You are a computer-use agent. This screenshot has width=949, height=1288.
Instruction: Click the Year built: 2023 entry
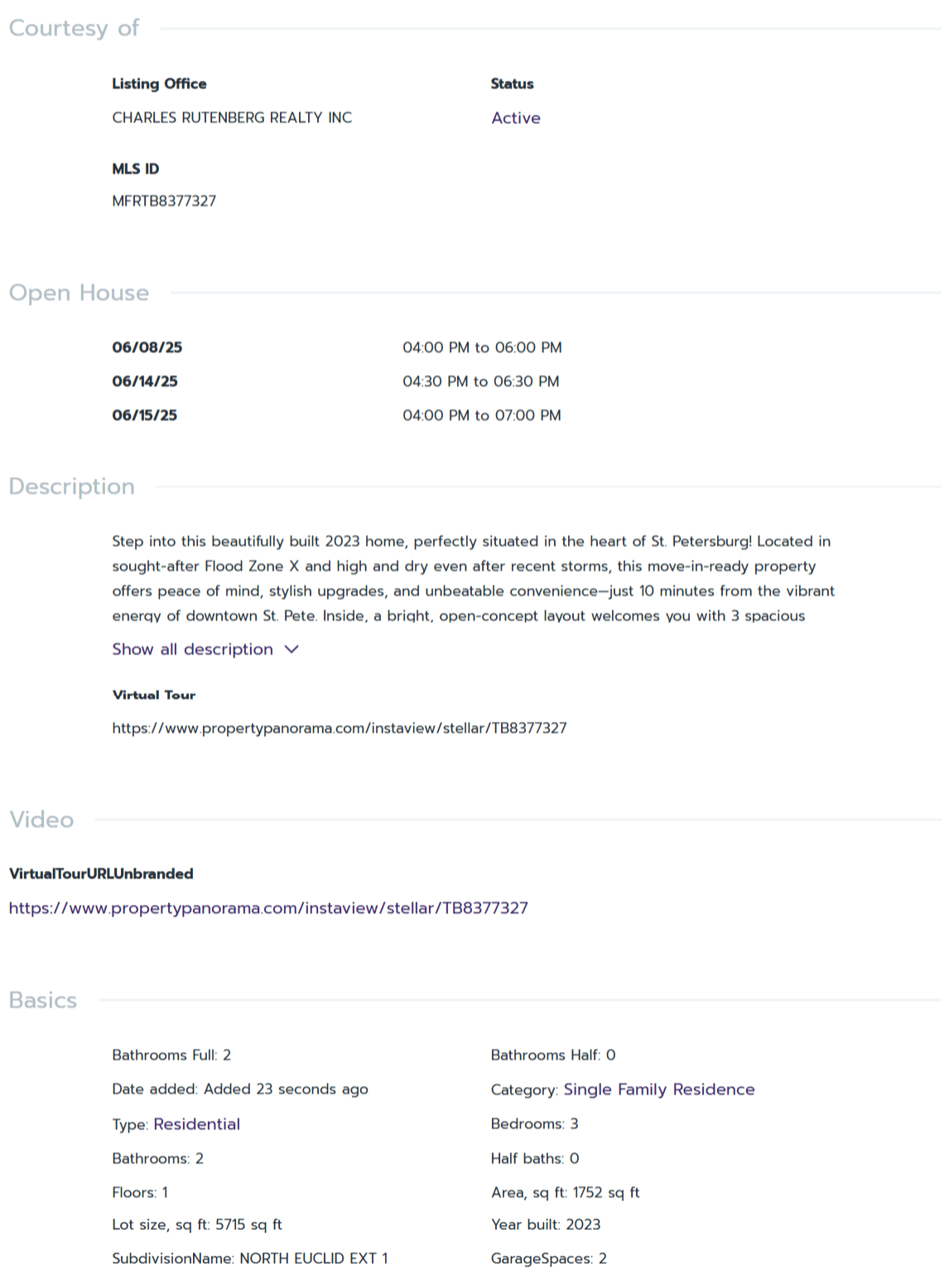click(546, 1225)
